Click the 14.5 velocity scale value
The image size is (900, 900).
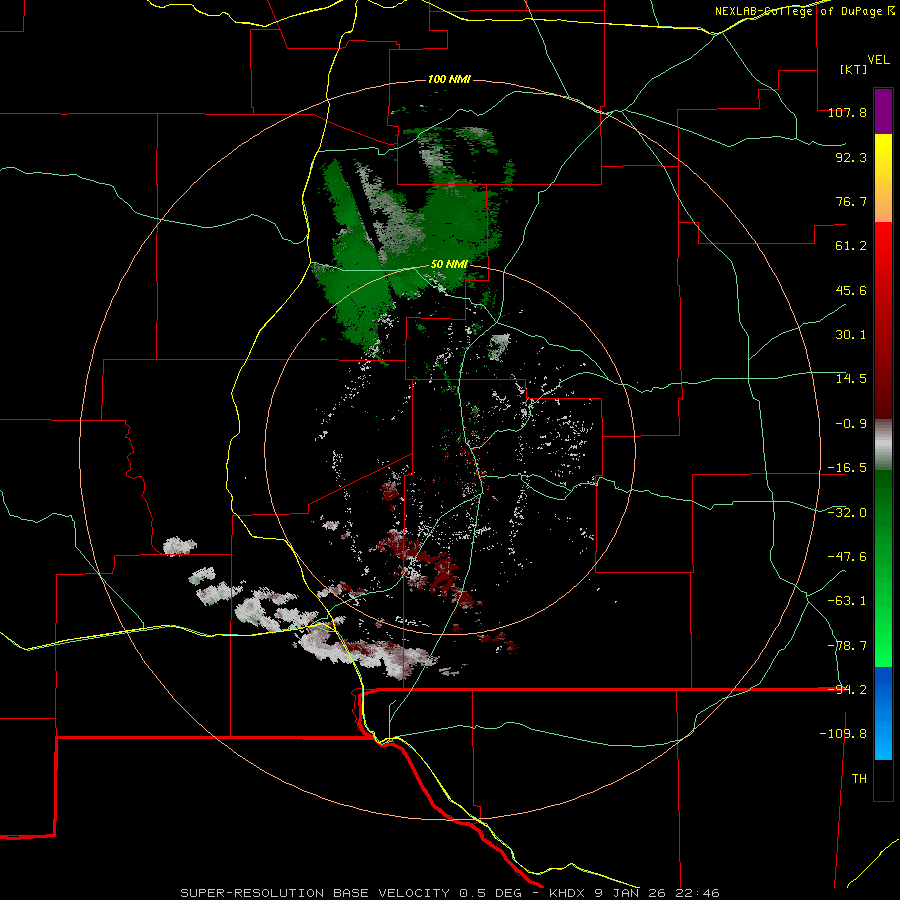coord(851,379)
